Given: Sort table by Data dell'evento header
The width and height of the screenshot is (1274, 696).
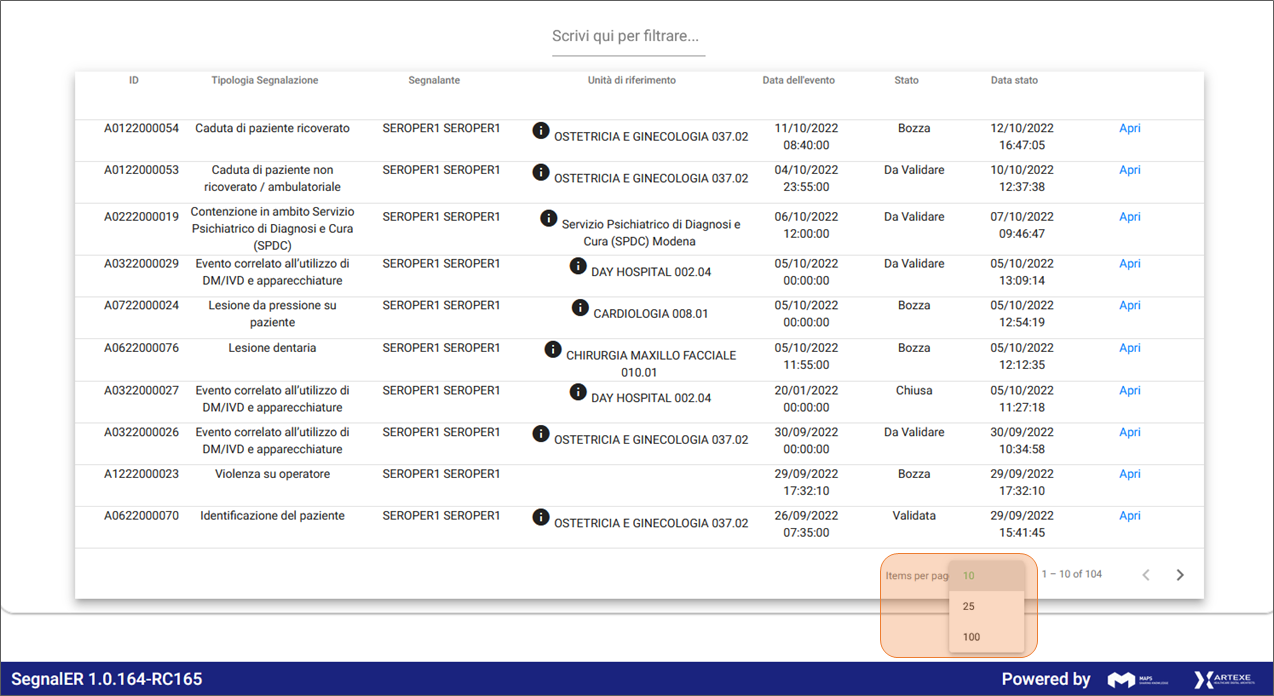Looking at the screenshot, I should coord(798,80).
